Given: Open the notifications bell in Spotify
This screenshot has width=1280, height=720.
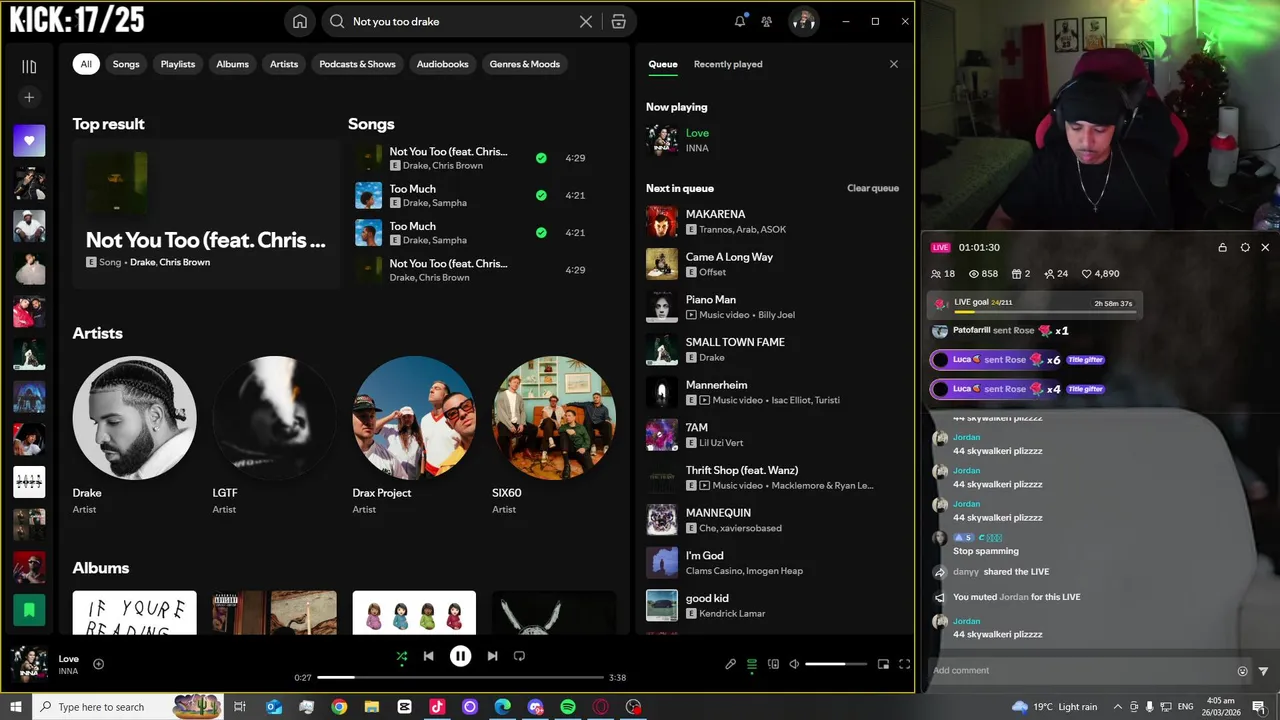Looking at the screenshot, I should click(x=740, y=21).
